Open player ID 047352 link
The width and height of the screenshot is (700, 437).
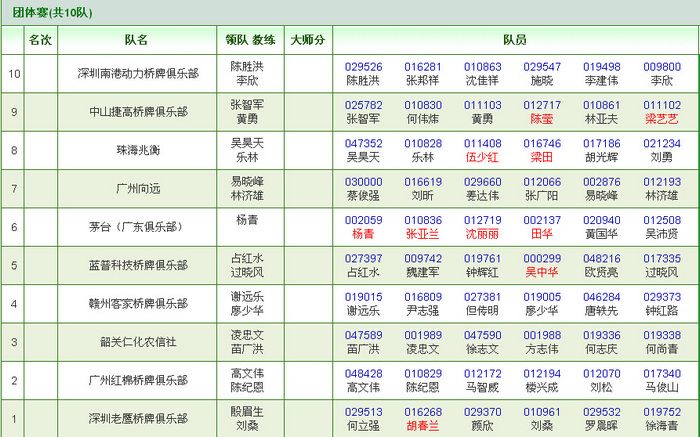click(363, 144)
